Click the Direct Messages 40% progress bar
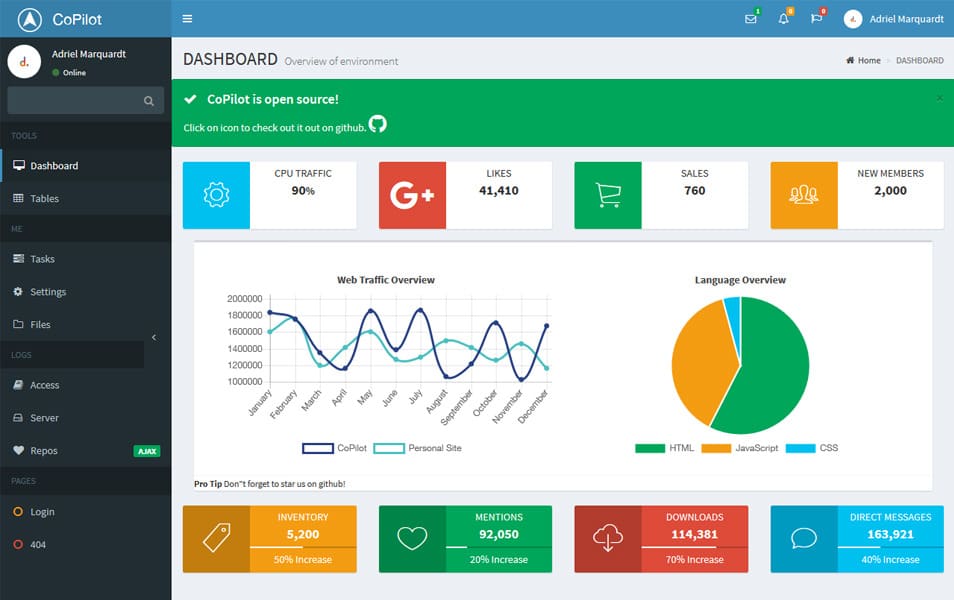The image size is (954, 600). point(890,548)
